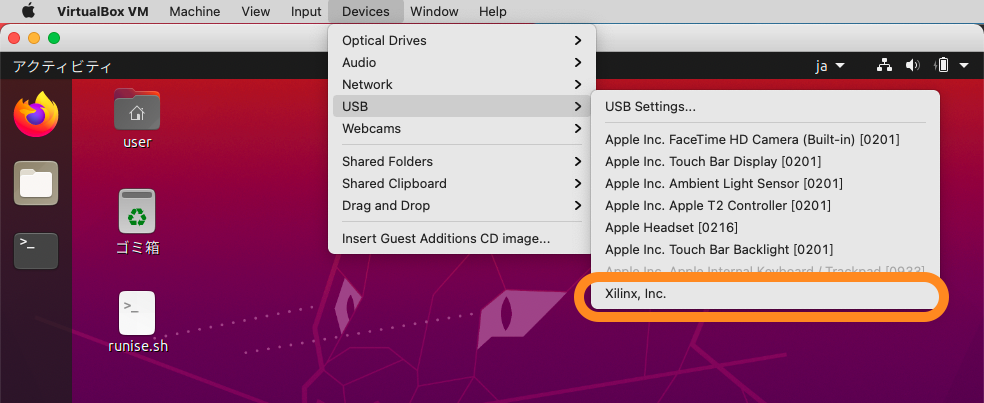This screenshot has width=984, height=403.
Task: Choose Insert Guest Additions CD image
Action: tap(461, 239)
